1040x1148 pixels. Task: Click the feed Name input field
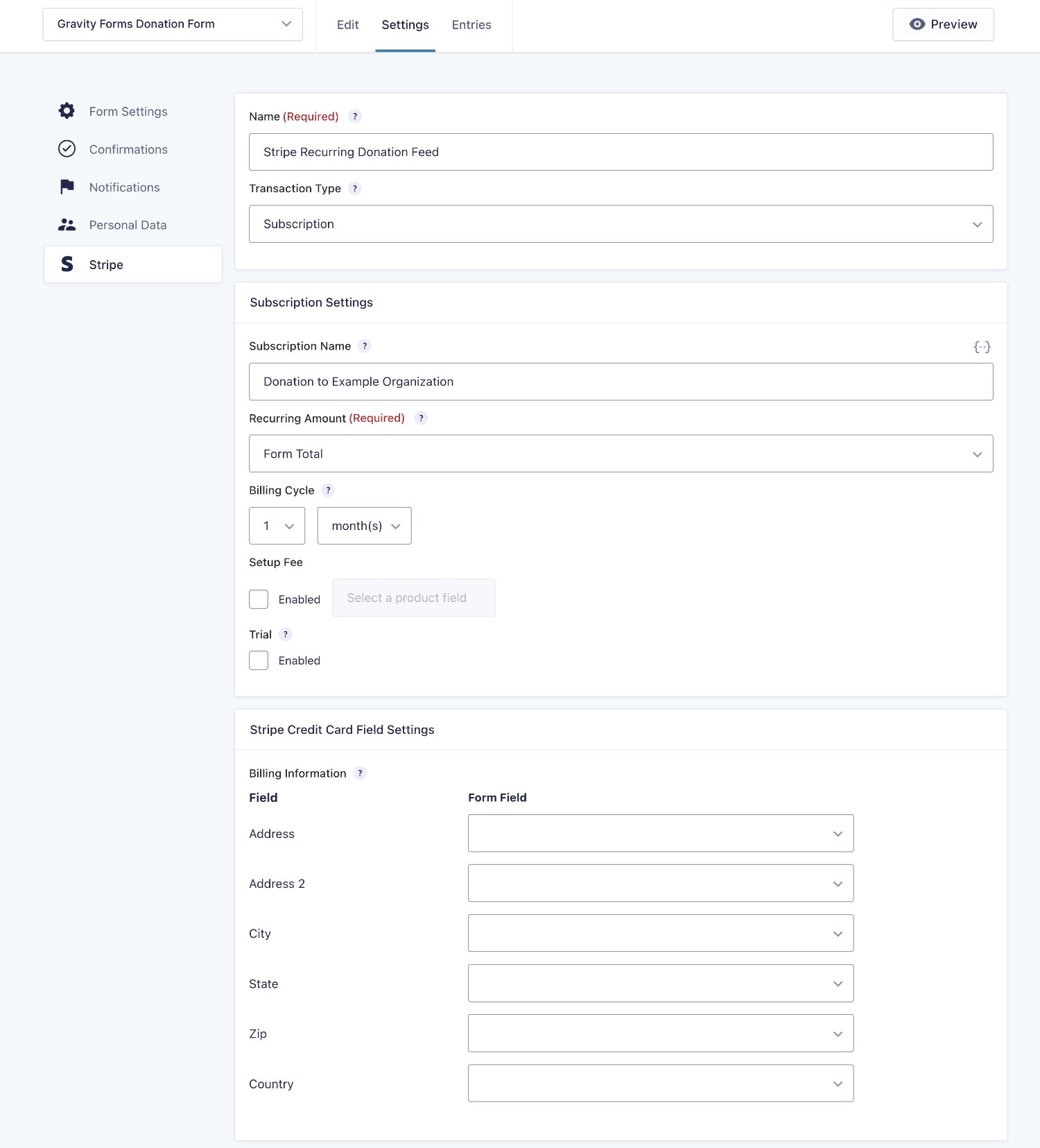click(621, 152)
